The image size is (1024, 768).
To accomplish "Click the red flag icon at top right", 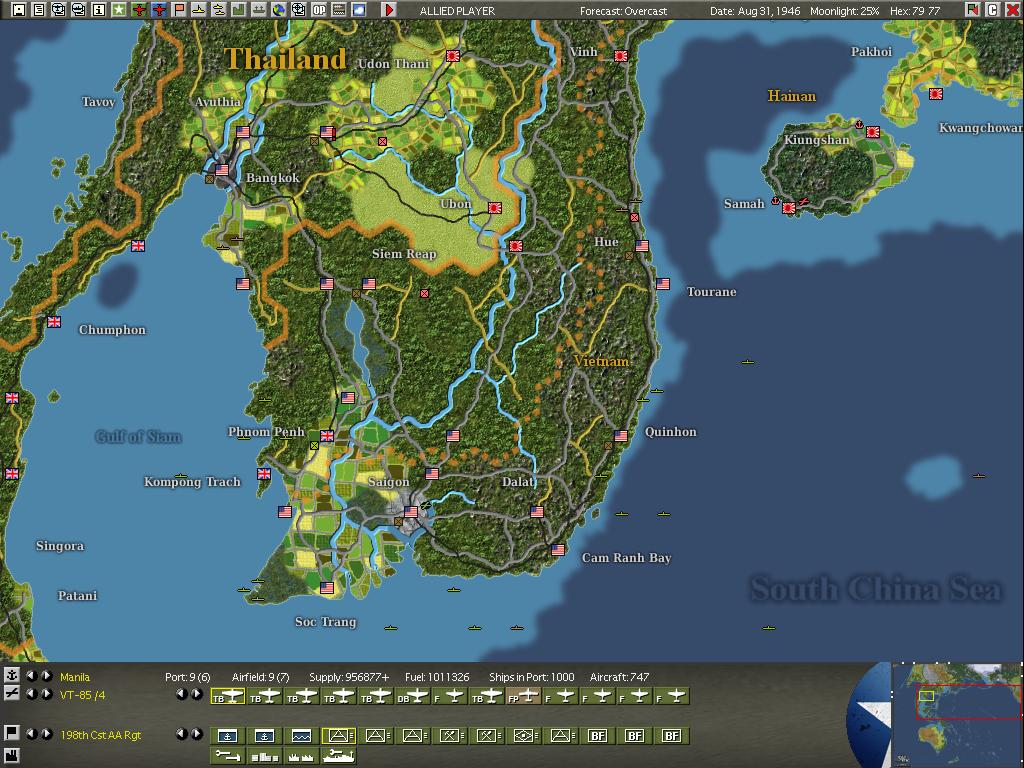I will (973, 10).
